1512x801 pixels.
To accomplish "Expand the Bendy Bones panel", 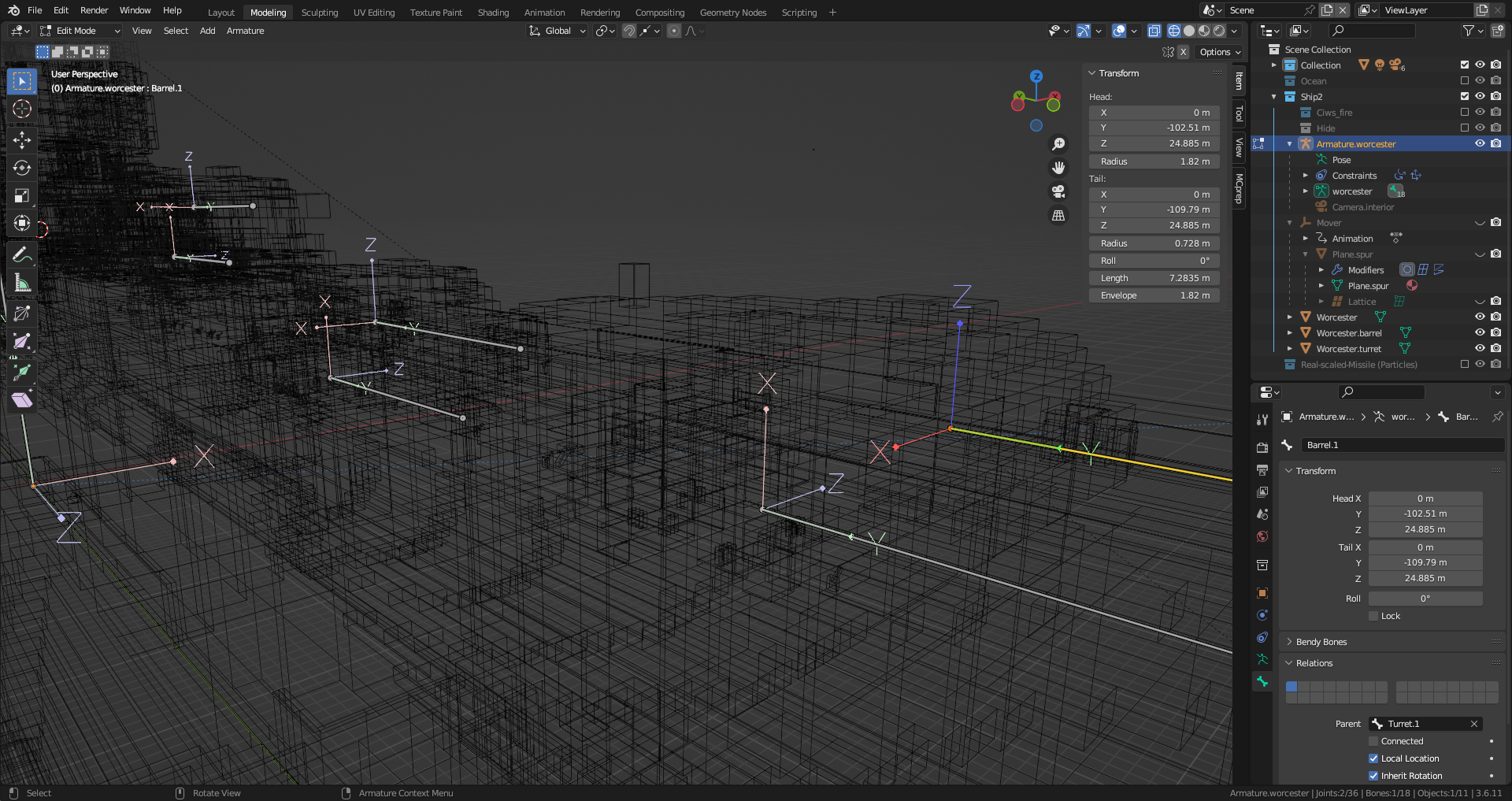I will pyautogui.click(x=1289, y=642).
